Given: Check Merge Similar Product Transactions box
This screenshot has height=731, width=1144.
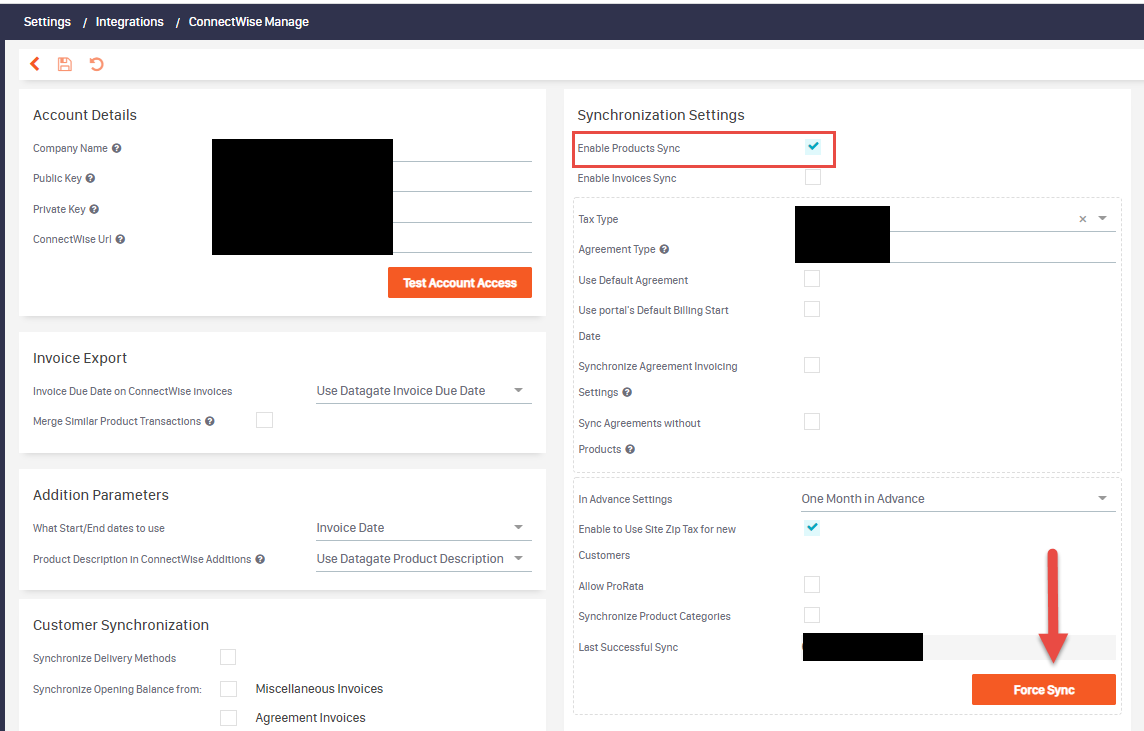Looking at the screenshot, I should click(264, 420).
